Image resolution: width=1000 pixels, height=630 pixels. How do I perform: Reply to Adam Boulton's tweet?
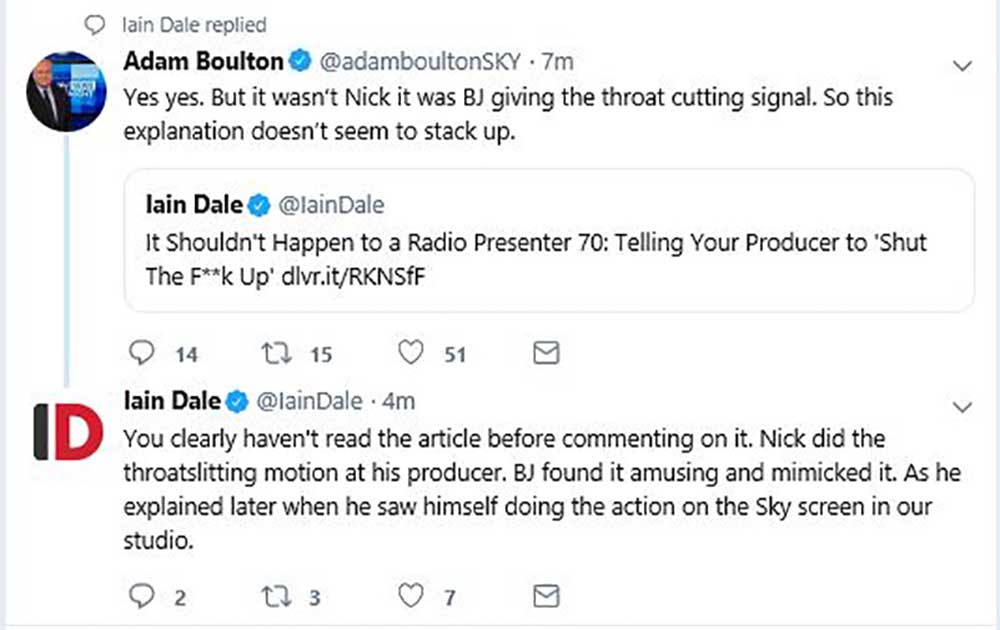pyautogui.click(x=144, y=353)
